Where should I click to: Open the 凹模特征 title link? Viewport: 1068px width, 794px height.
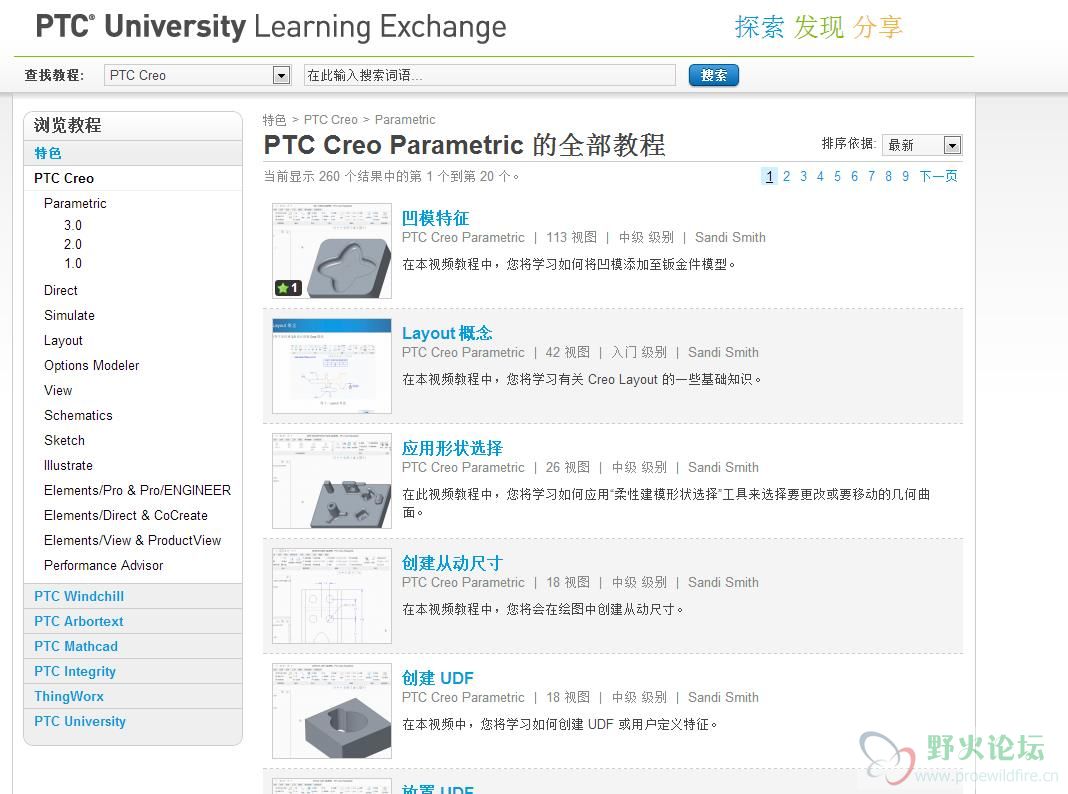coord(435,218)
